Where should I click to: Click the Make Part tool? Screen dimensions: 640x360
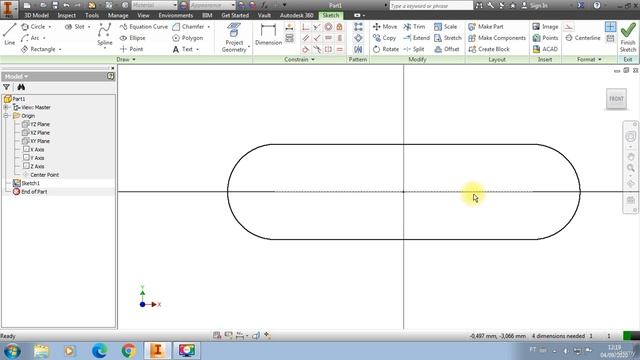[x=485, y=27]
